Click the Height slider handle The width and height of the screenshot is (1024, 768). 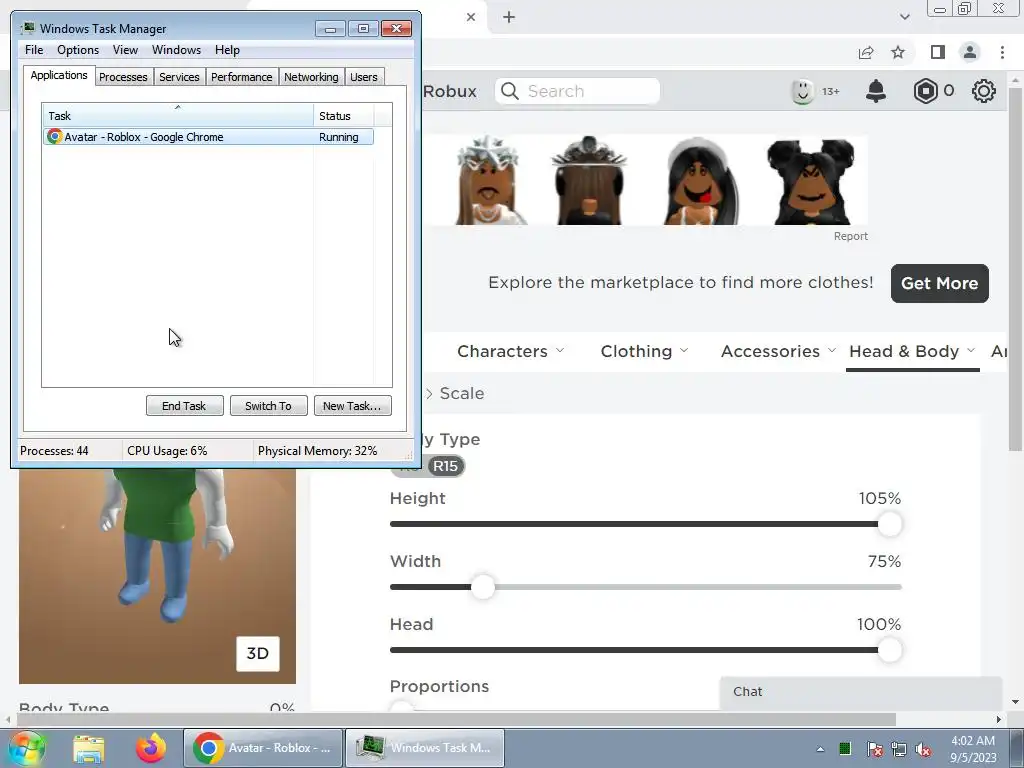[889, 524]
